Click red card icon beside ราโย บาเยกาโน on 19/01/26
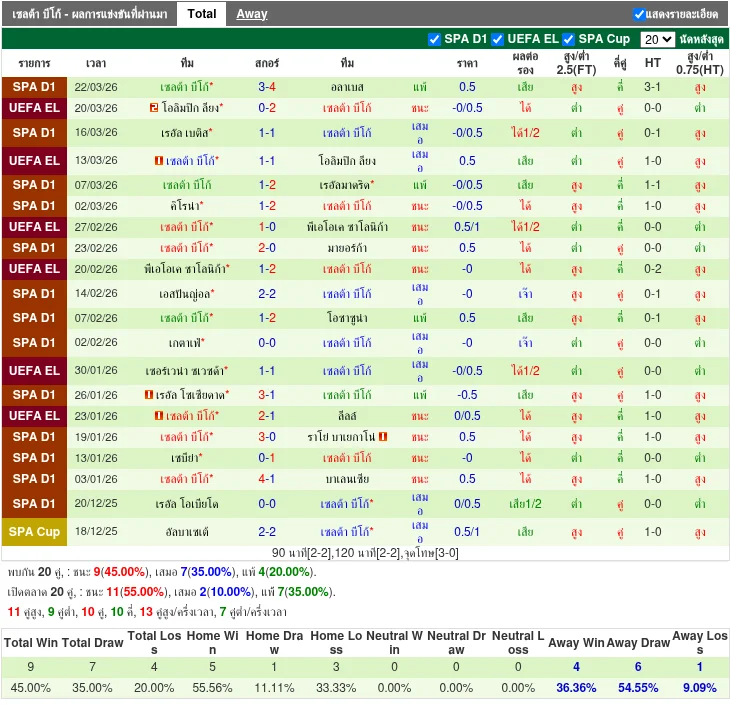This screenshot has width=730, height=705. coord(383,437)
